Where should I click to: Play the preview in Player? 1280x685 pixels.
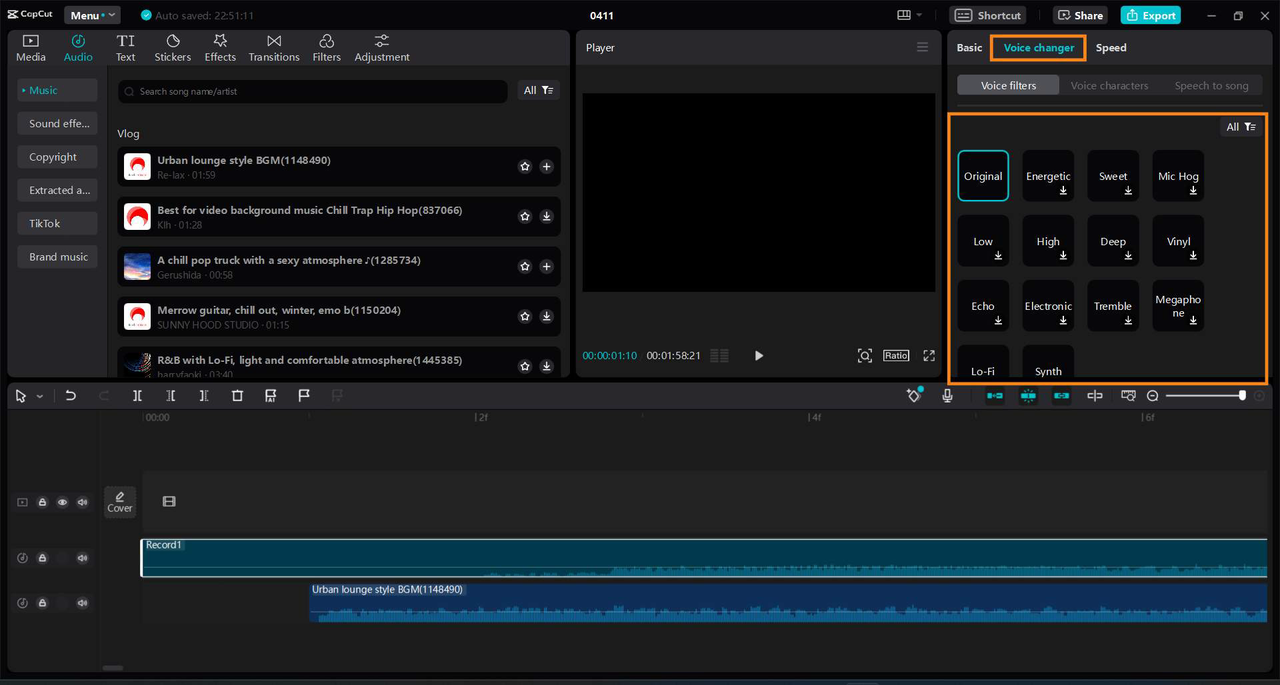(x=759, y=356)
